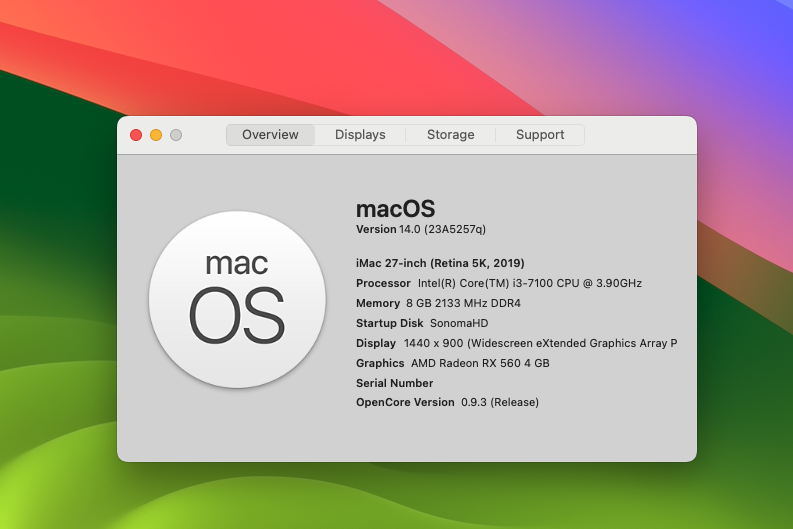Screen dimensions: 793x529
Task: Click empty title bar right of Support tab
Action: [640, 135]
